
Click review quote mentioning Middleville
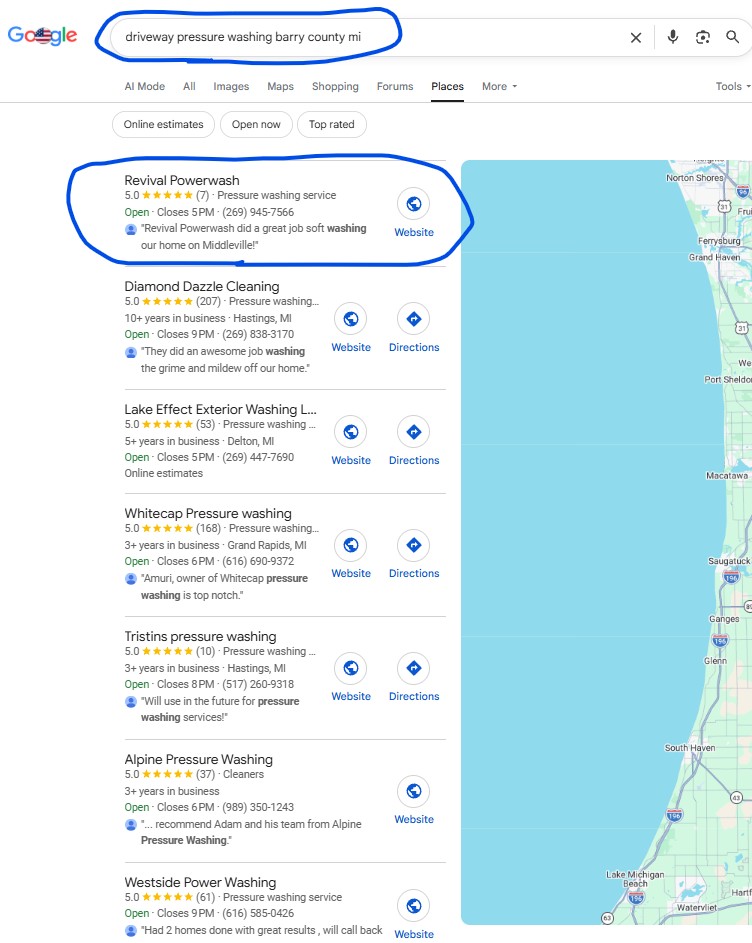[253, 237]
